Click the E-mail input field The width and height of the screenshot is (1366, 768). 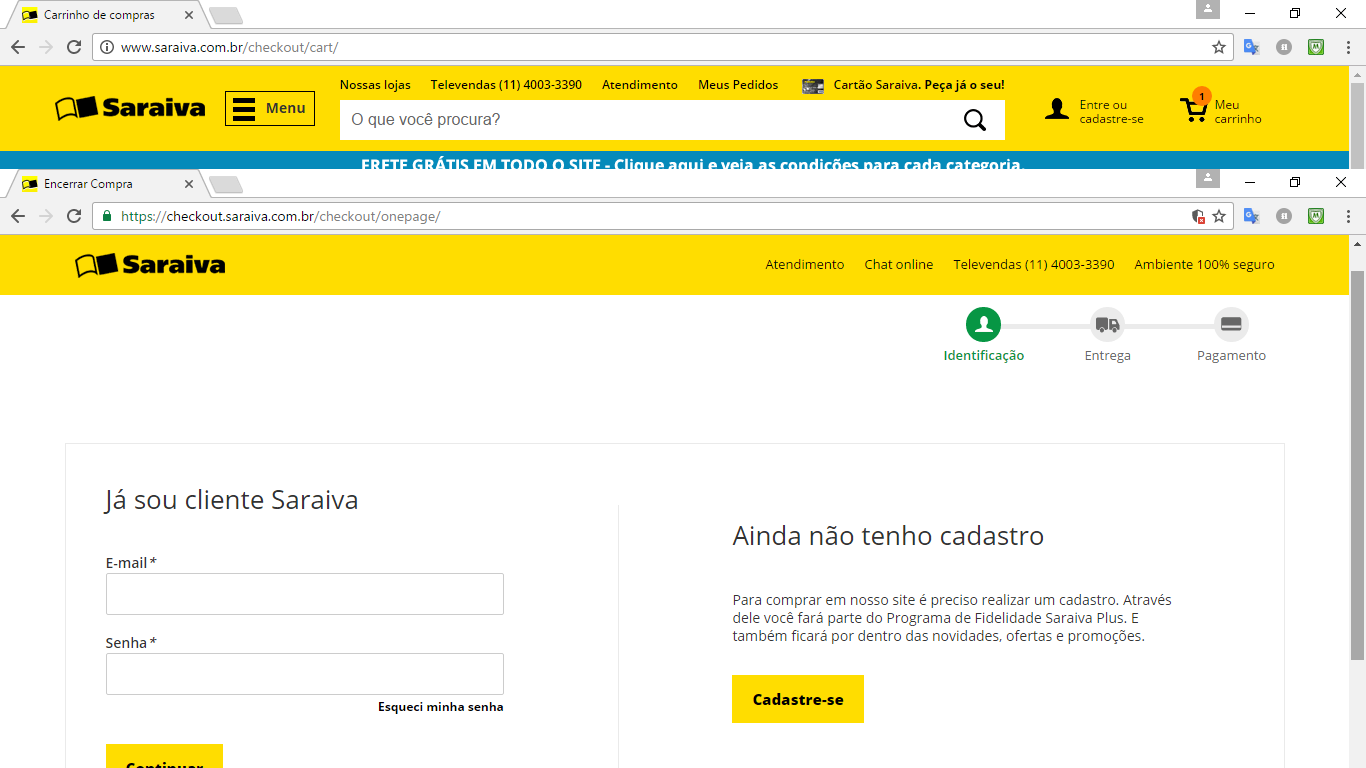[x=305, y=594]
